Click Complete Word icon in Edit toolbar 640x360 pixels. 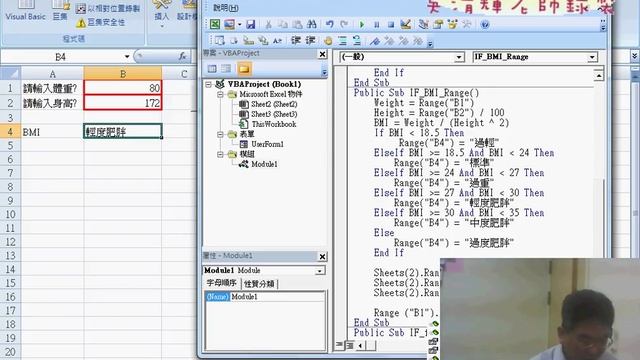point(278,40)
